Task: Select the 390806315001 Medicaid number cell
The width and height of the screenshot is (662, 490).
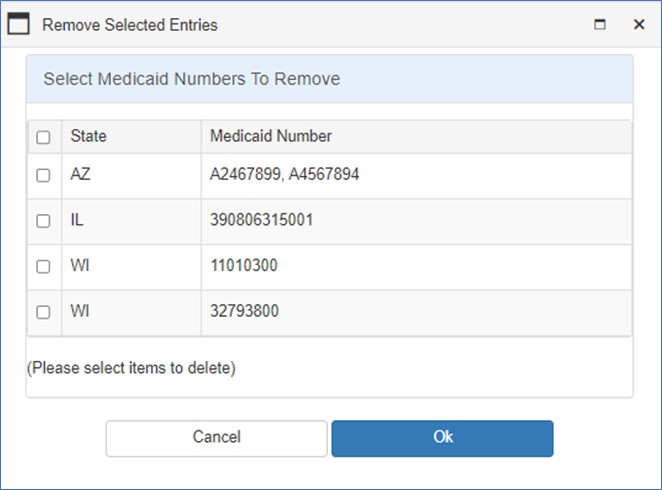Action: [x=416, y=222]
